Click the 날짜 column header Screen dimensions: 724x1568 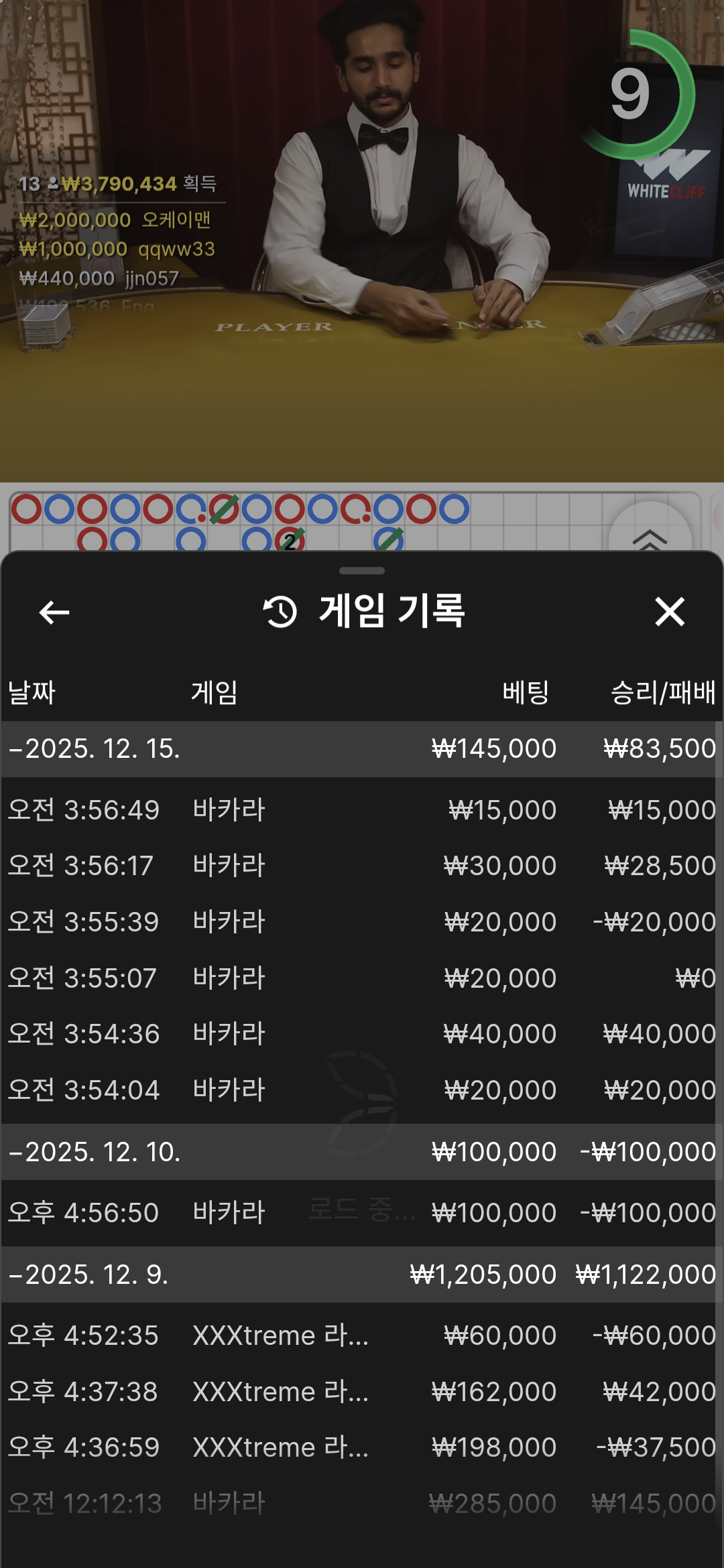click(x=32, y=692)
